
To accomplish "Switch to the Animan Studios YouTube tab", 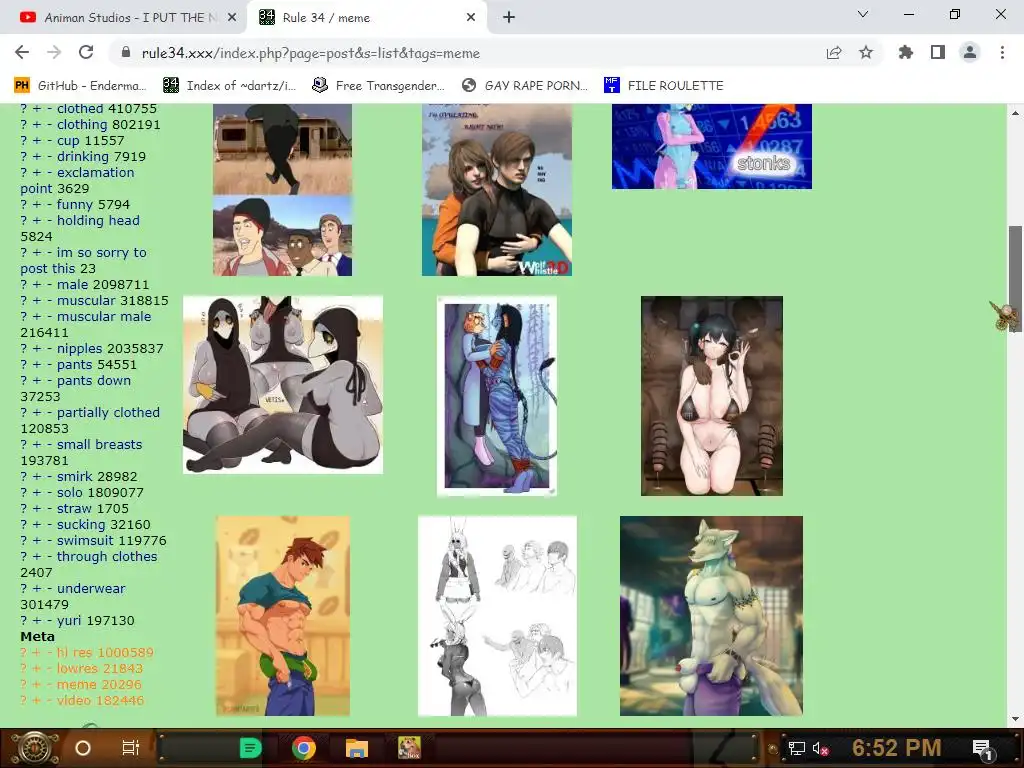I will 124,18.
